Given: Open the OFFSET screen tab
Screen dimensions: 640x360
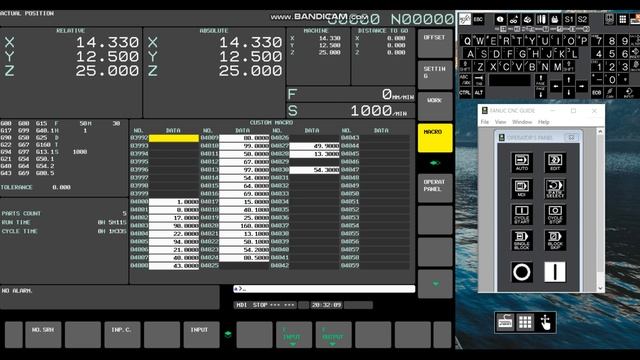Looking at the screenshot, I should [x=435, y=43].
